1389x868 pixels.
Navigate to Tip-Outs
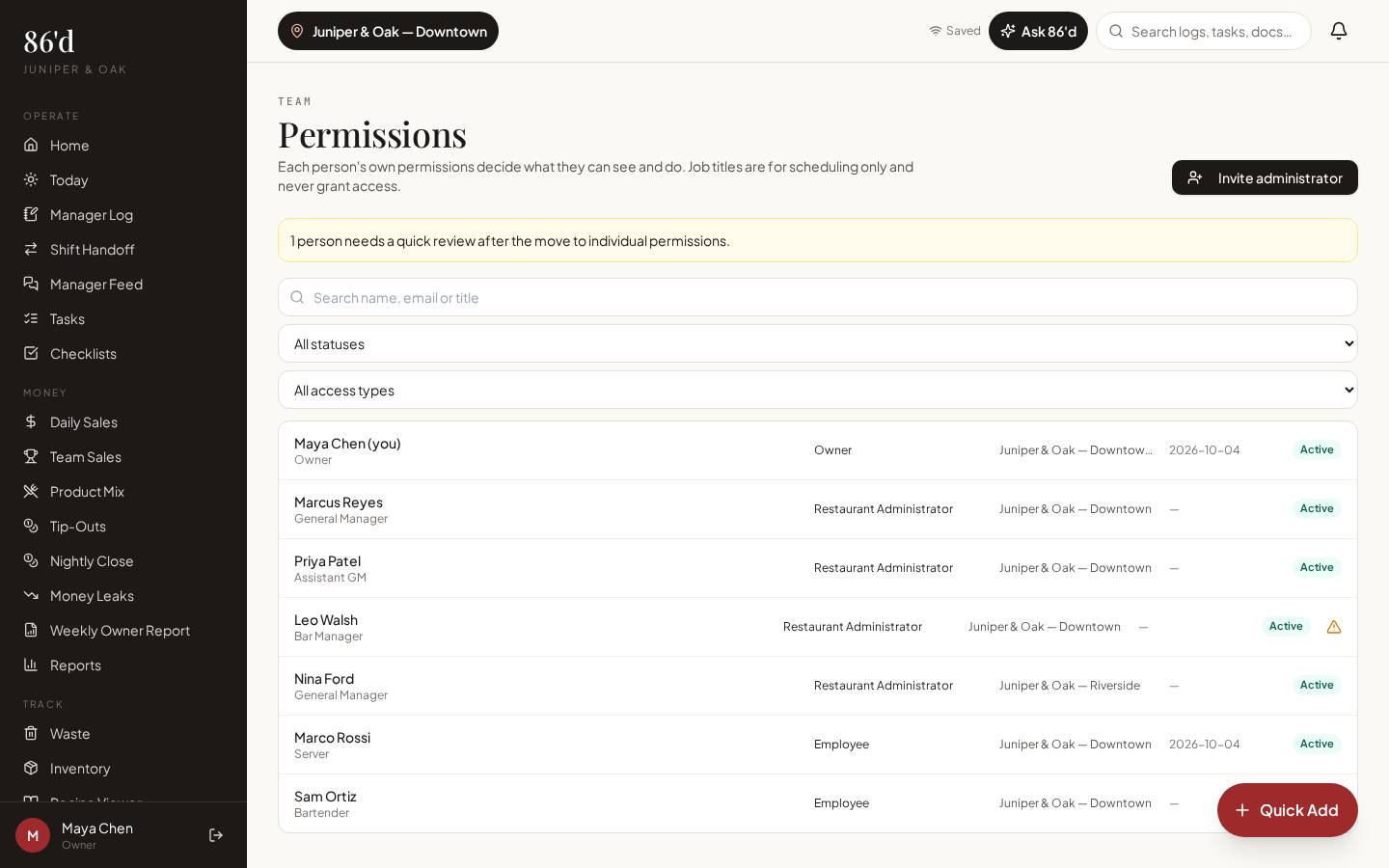123,526
